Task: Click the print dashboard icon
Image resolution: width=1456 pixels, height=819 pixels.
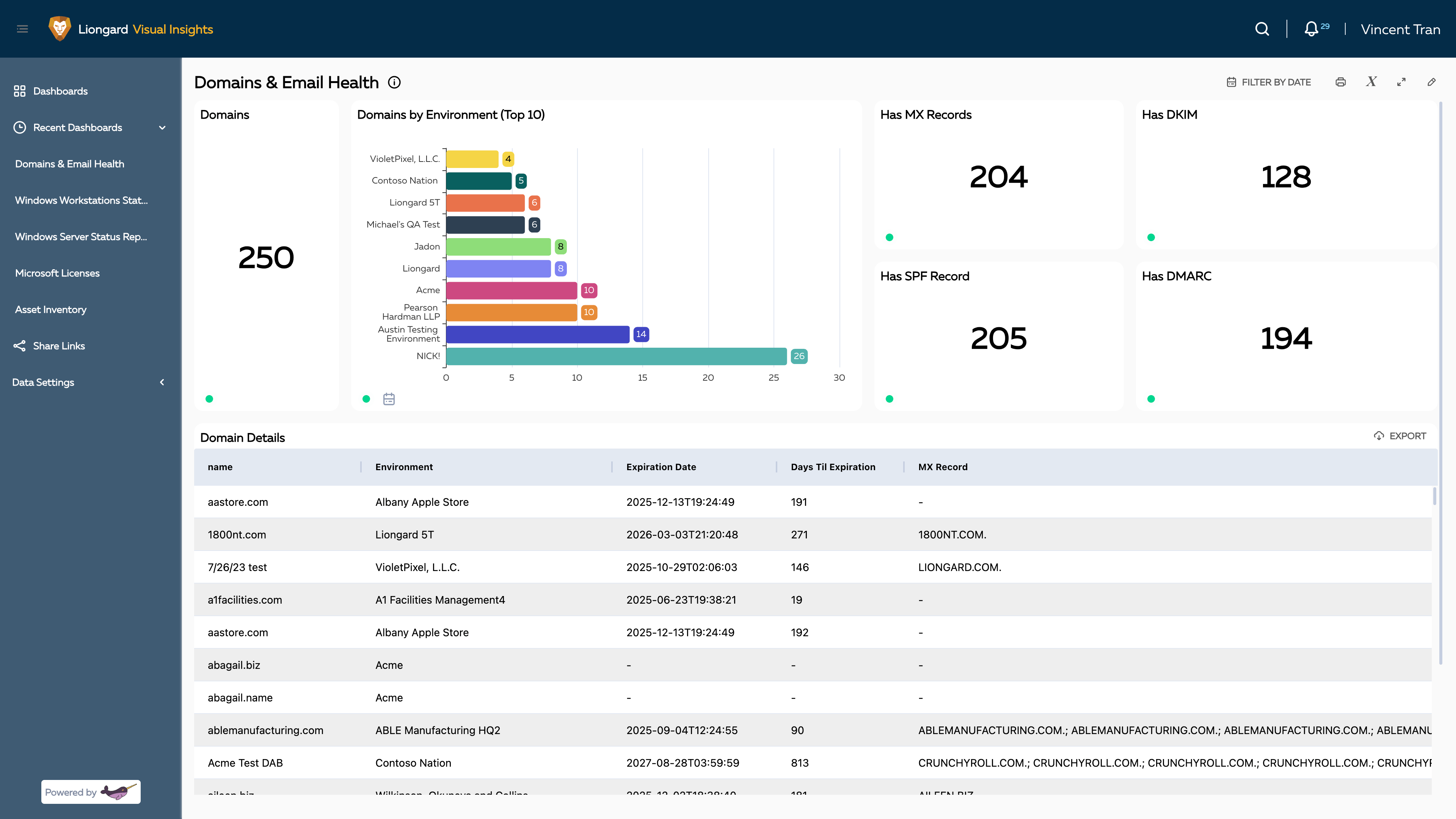Action: 1340,82
